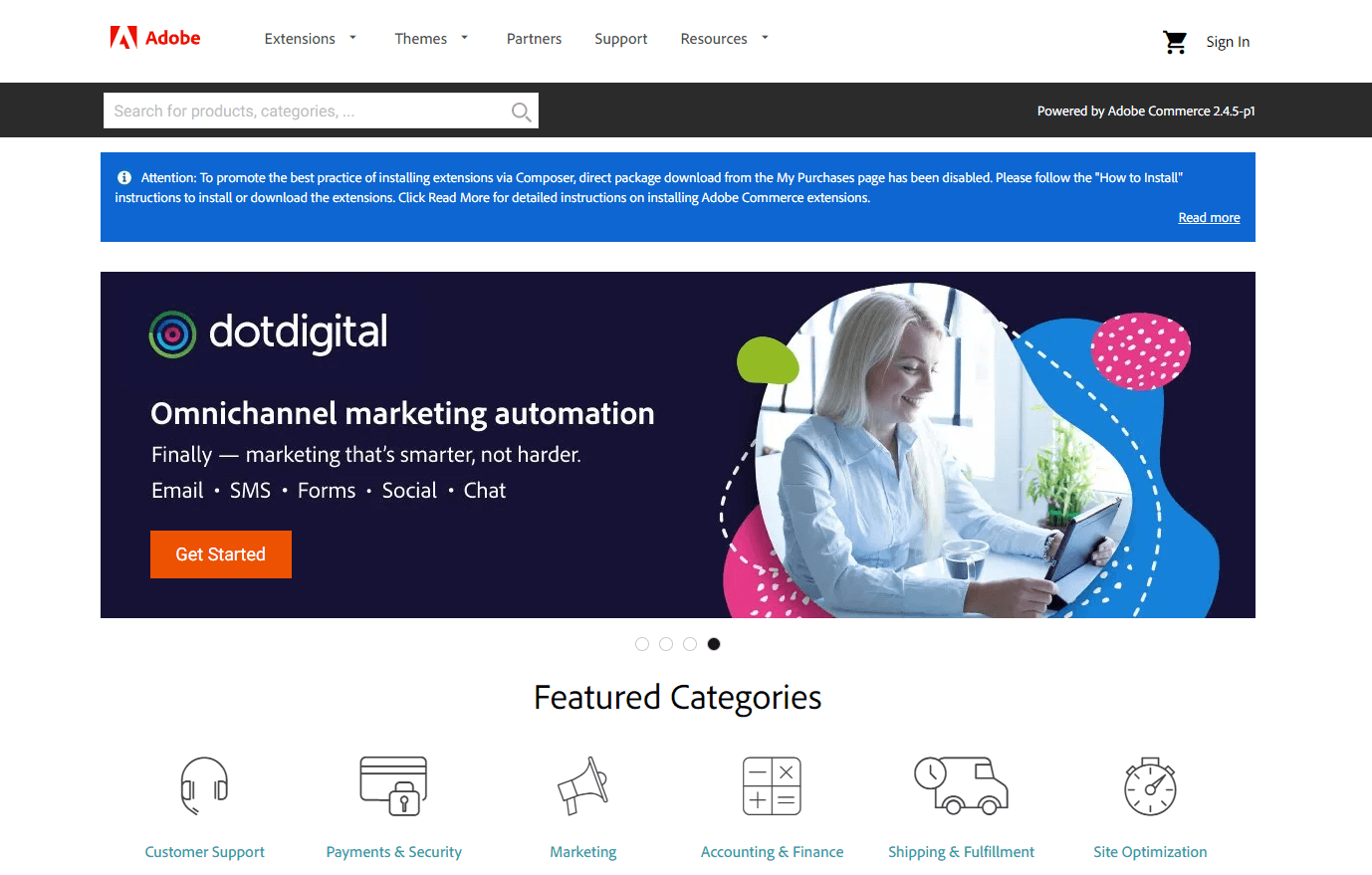Image resolution: width=1372 pixels, height=875 pixels.
Task: Click the dotdigital logo in banner
Action: (268, 333)
